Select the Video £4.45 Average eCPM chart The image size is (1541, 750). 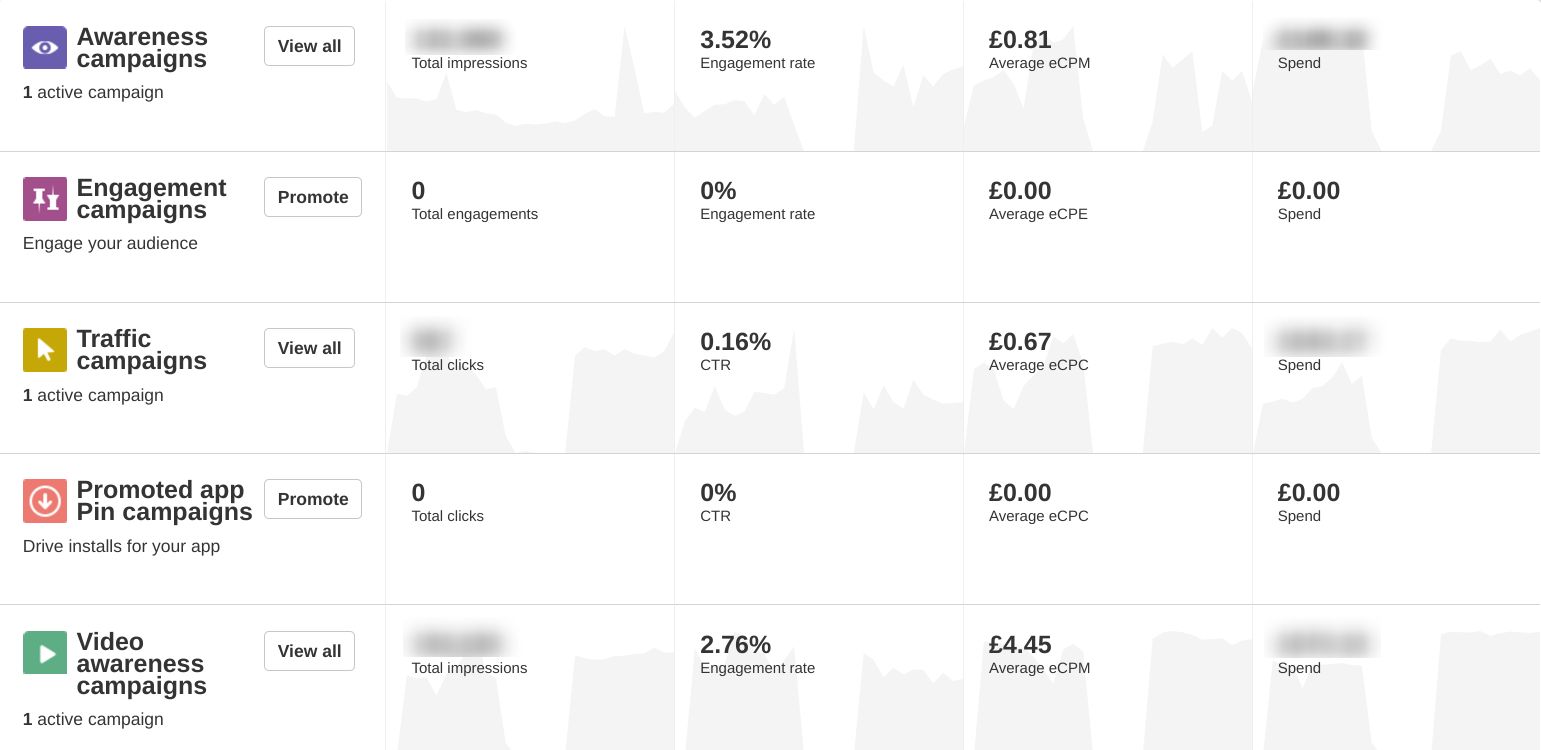click(x=1108, y=677)
